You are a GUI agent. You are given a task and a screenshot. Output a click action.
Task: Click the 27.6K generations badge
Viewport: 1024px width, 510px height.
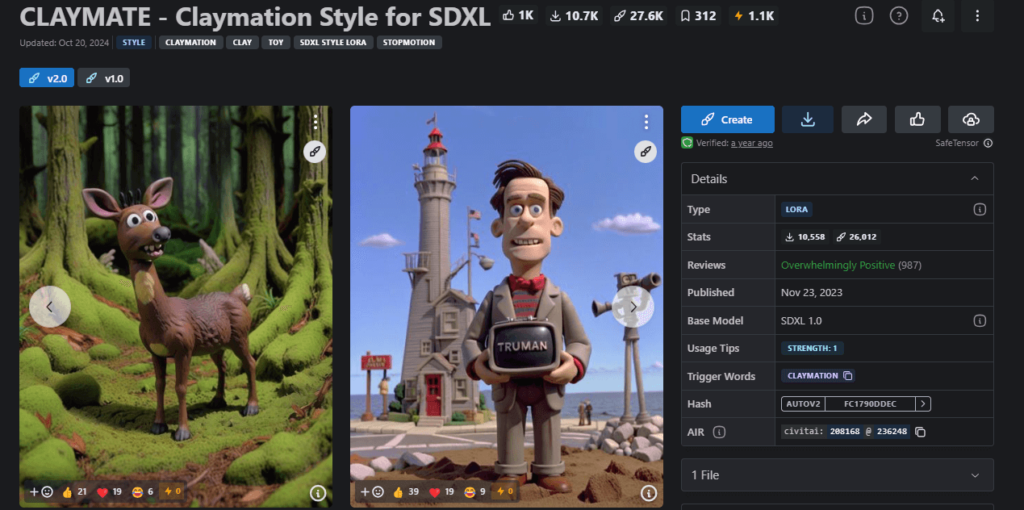tap(639, 16)
